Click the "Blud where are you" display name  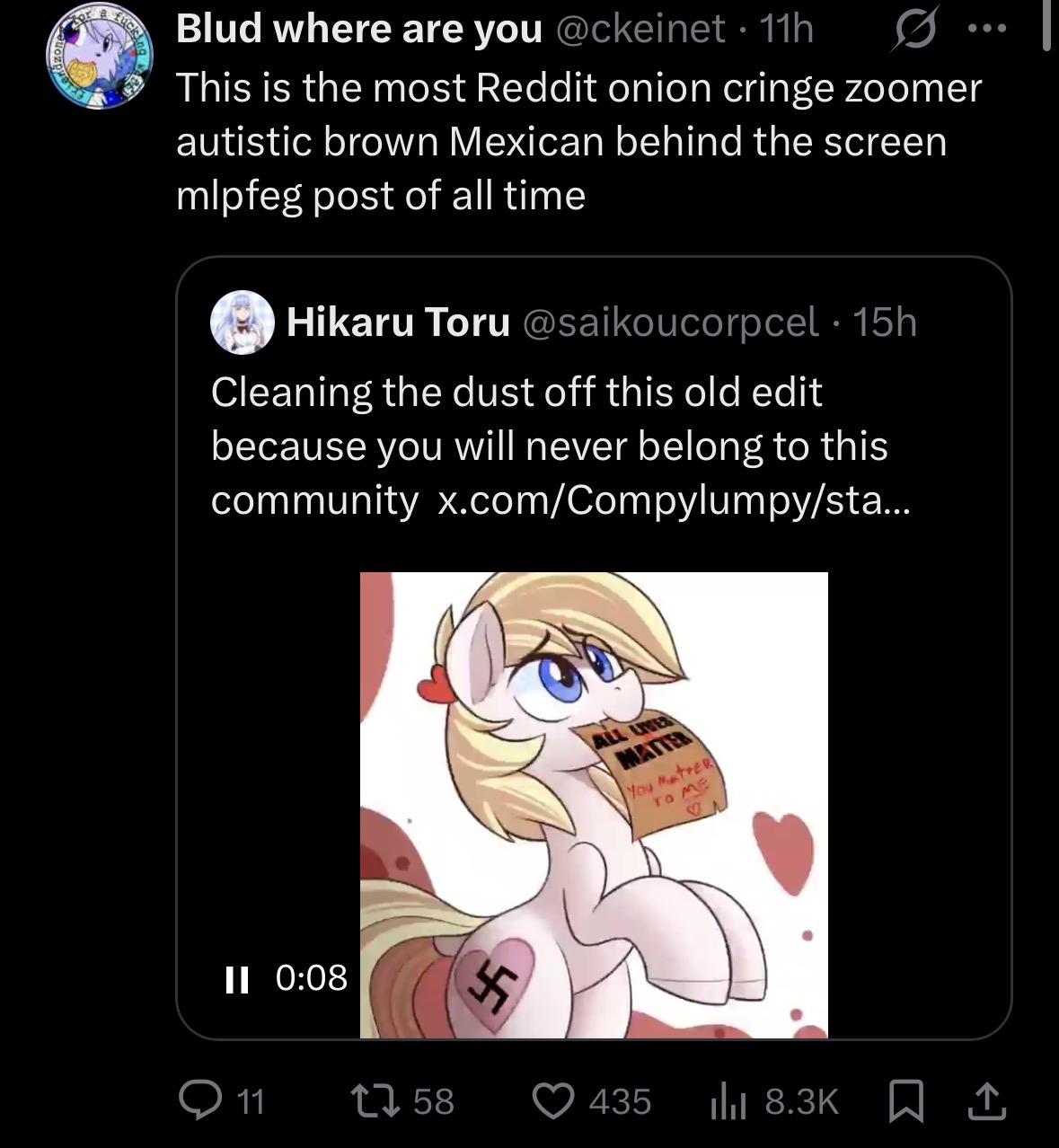[x=359, y=30]
